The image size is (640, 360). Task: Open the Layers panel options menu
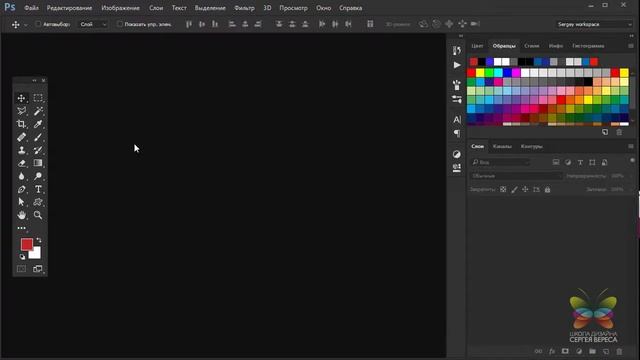[631, 146]
